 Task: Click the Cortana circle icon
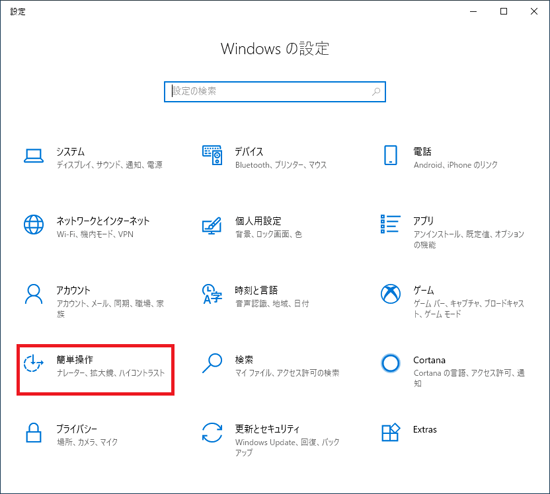click(390, 363)
